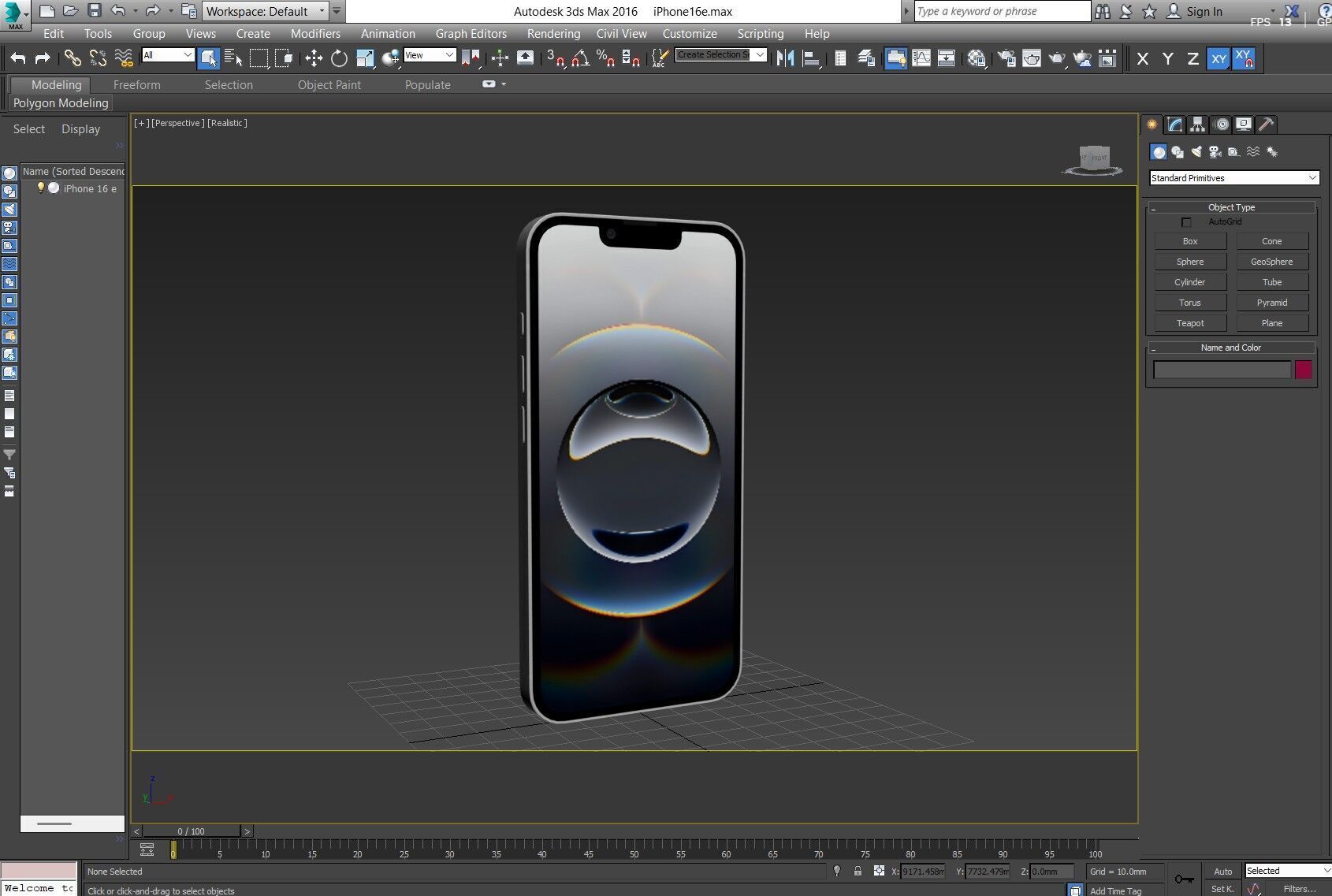1332x896 pixels.
Task: Open Rendered Frame Window icon
Action: point(1032,58)
